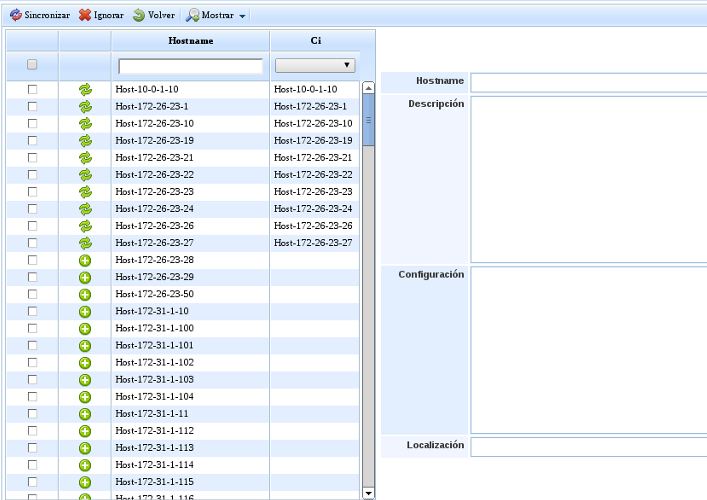This screenshot has height=500, width=707.
Task: Check the box for Host-172-26-23-1
Action: (x=32, y=106)
